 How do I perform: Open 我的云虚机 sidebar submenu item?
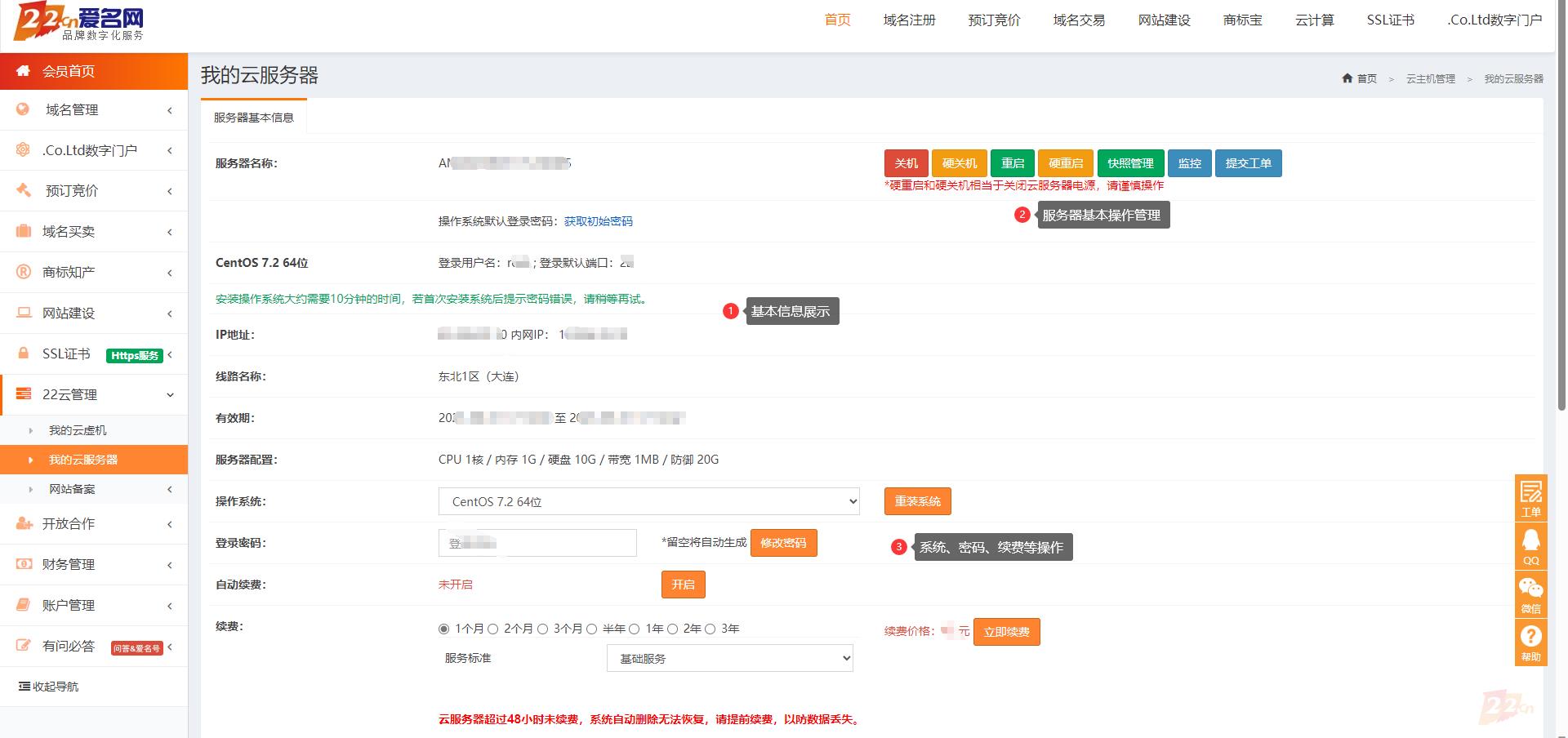pos(78,430)
